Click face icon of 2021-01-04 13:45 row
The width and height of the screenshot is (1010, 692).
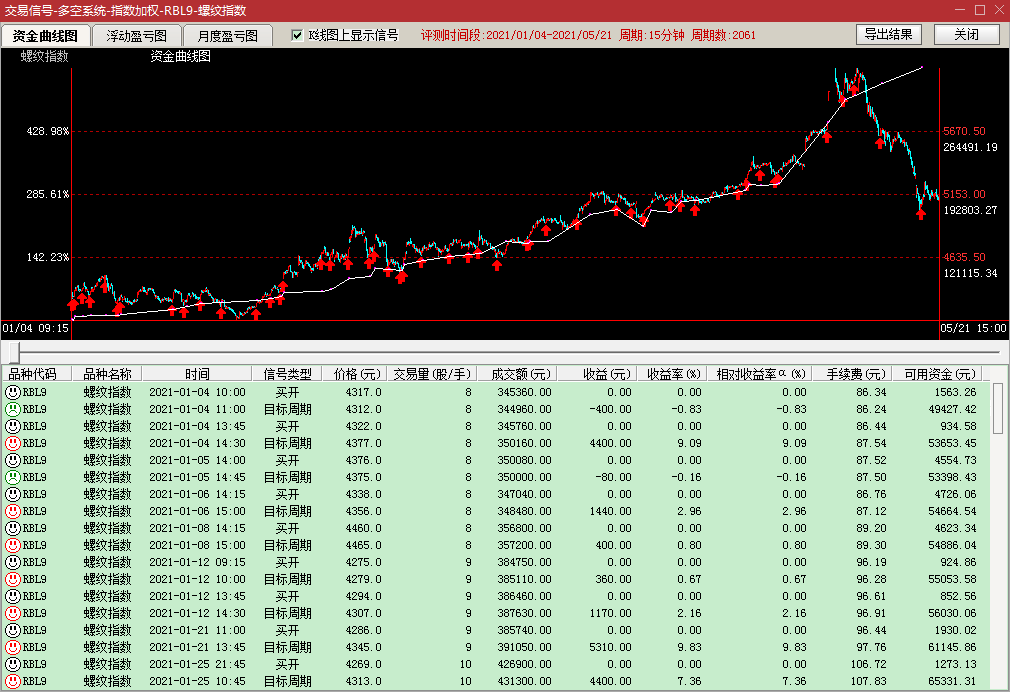pyautogui.click(x=13, y=426)
